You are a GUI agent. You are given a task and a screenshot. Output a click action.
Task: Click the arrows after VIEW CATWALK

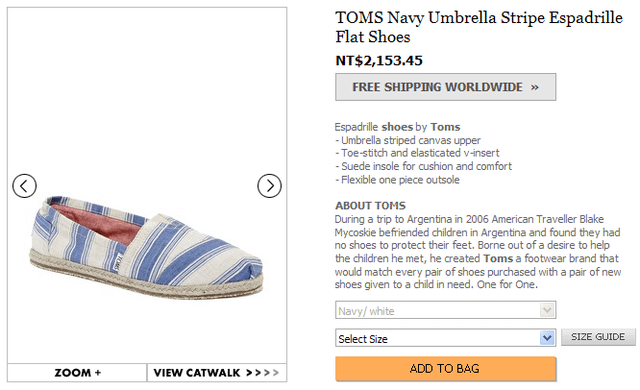coord(262,373)
